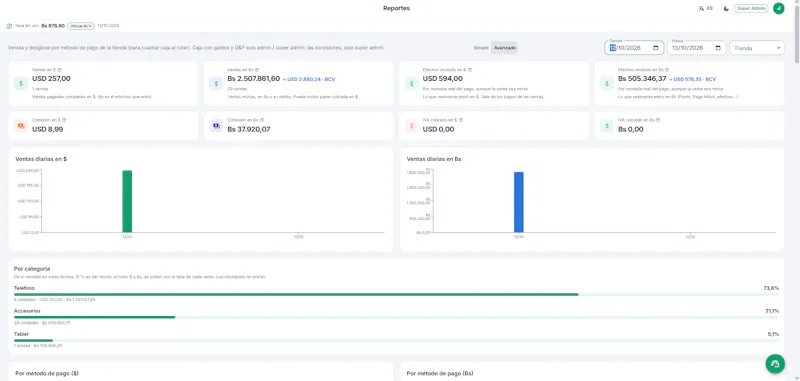Click the Por categoría section heading
Image resolution: width=800 pixels, height=381 pixels.
click(32, 269)
